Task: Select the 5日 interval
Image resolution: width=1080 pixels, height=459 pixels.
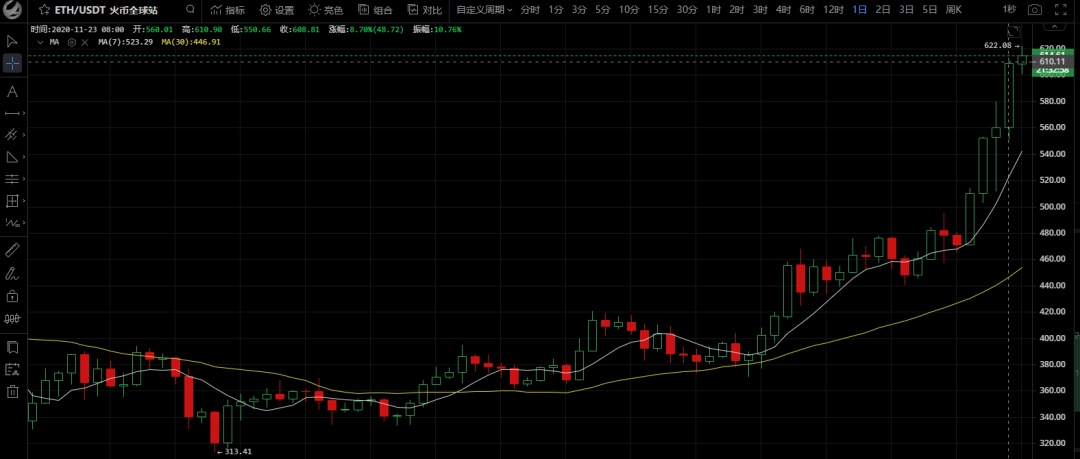Action: click(x=930, y=10)
